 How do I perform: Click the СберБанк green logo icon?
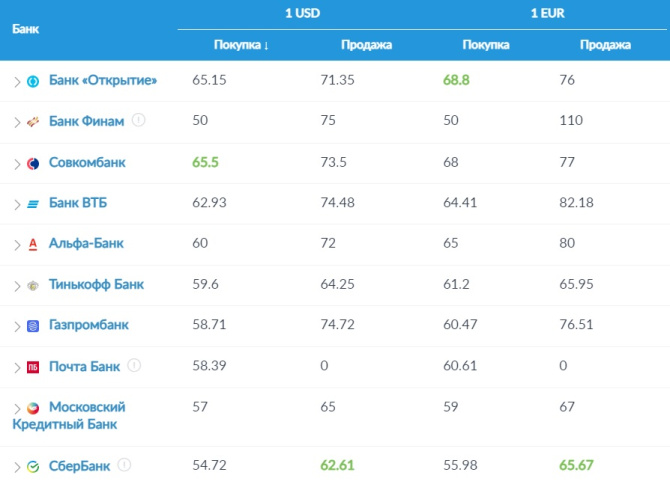33,466
